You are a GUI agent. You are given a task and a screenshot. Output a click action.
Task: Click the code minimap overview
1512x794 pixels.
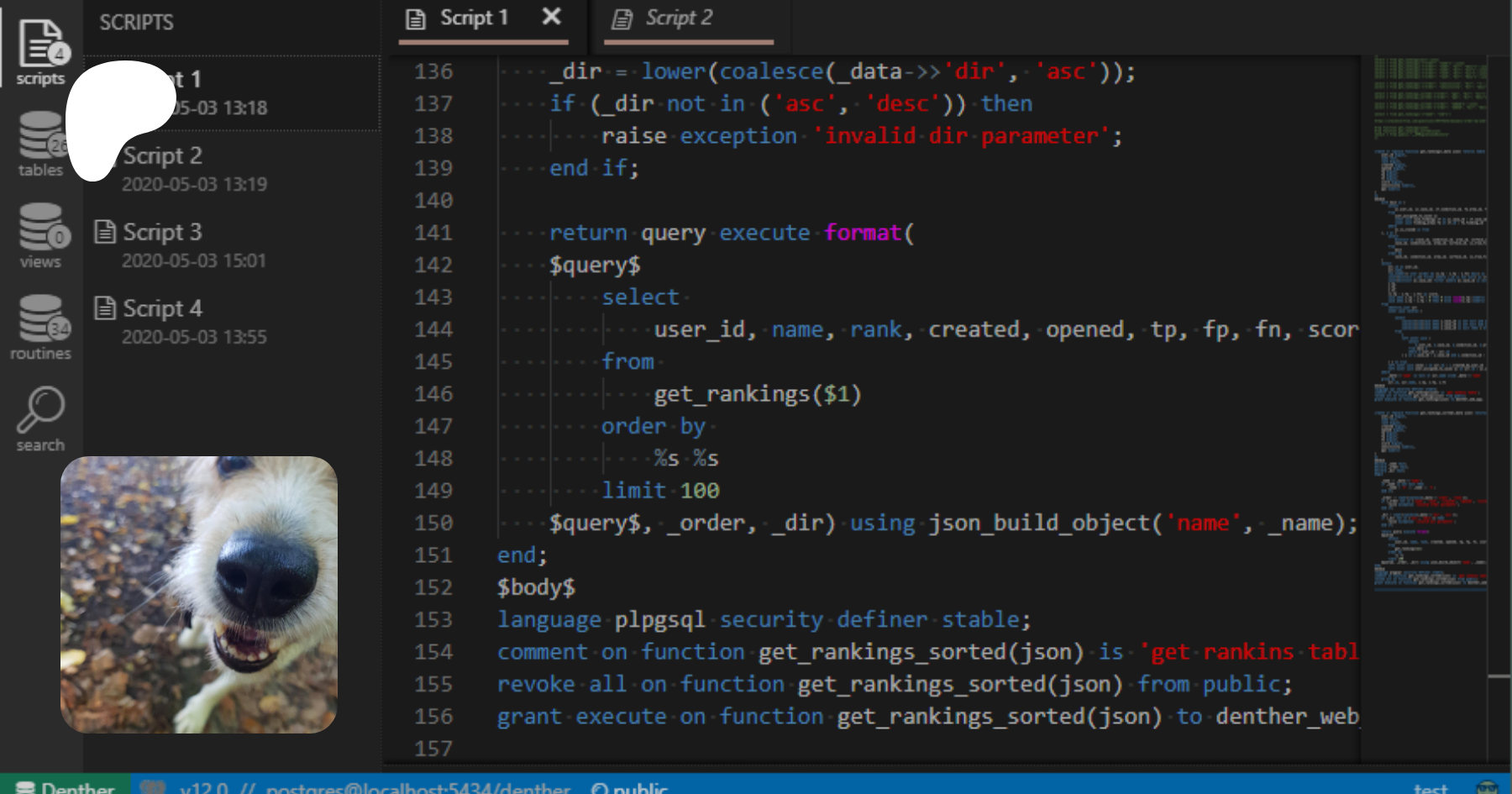(x=1430, y=336)
